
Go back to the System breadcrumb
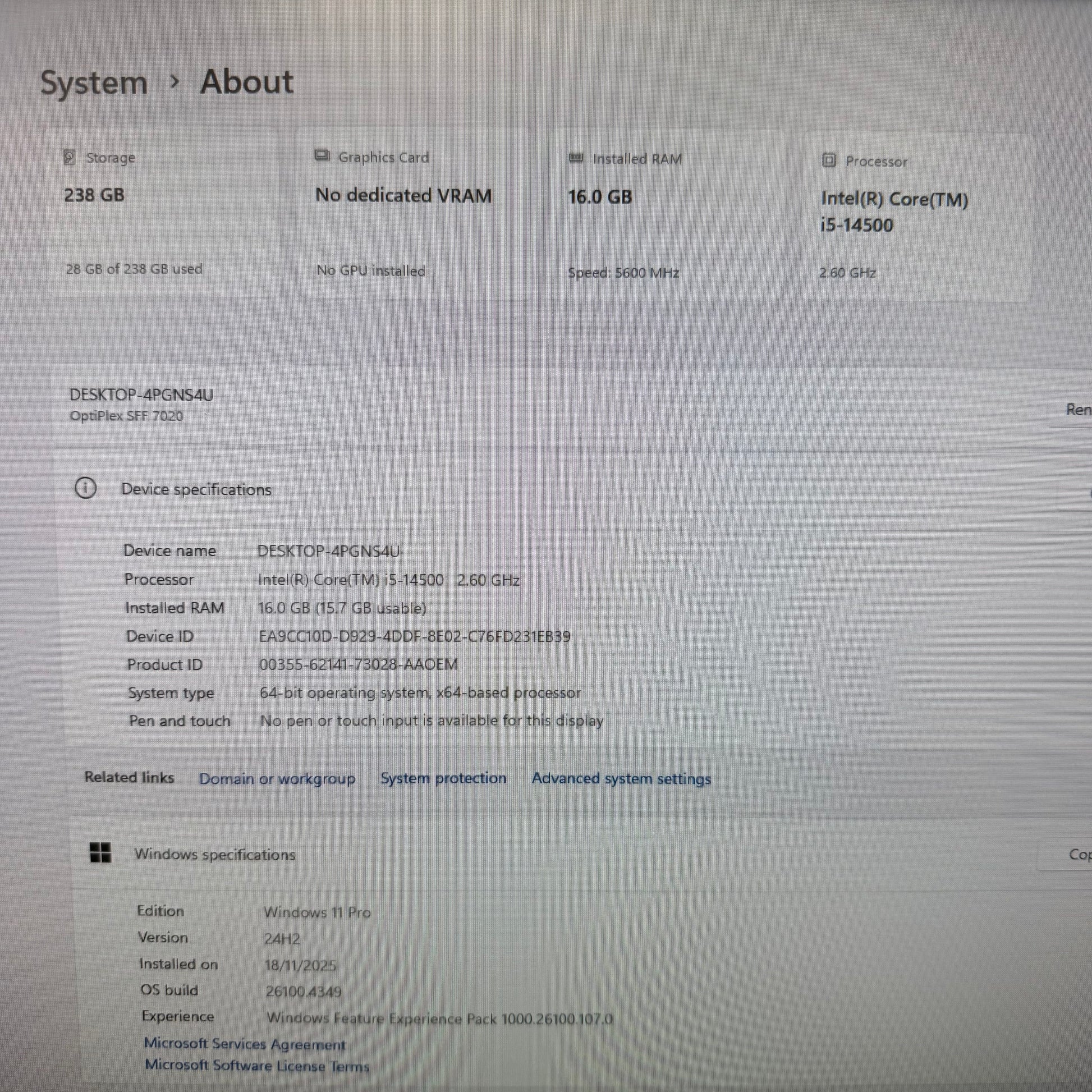[x=94, y=83]
